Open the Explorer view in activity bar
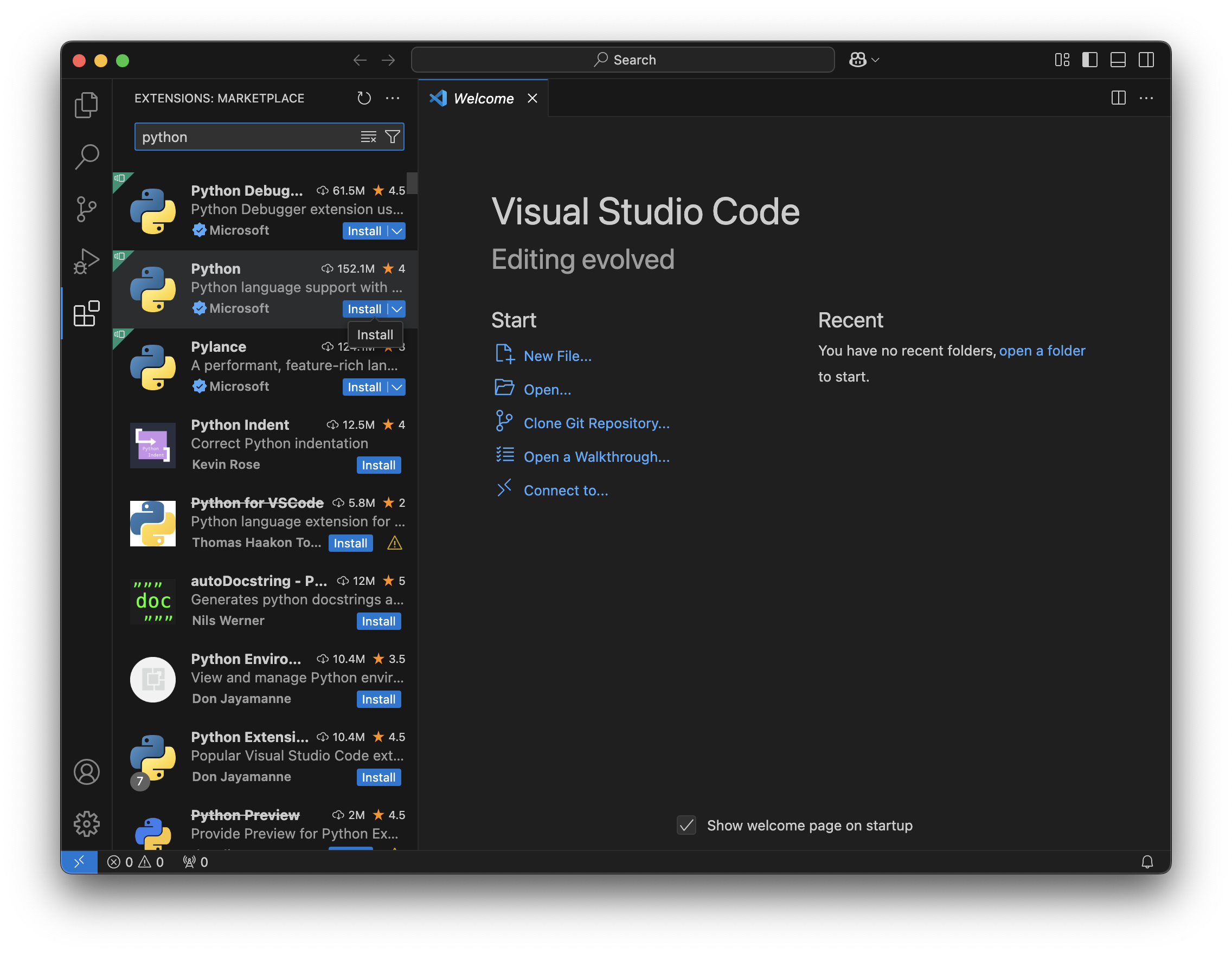1232x954 pixels. click(86, 105)
